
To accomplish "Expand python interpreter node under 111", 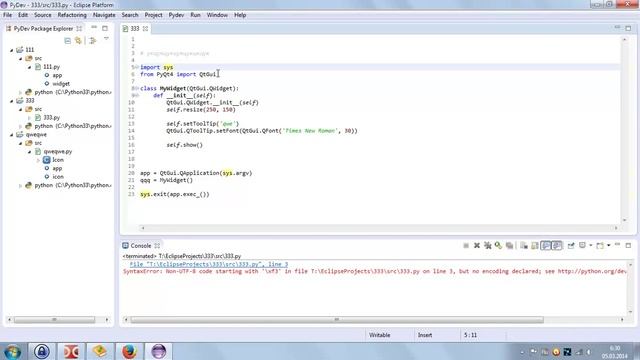I will [20, 93].
